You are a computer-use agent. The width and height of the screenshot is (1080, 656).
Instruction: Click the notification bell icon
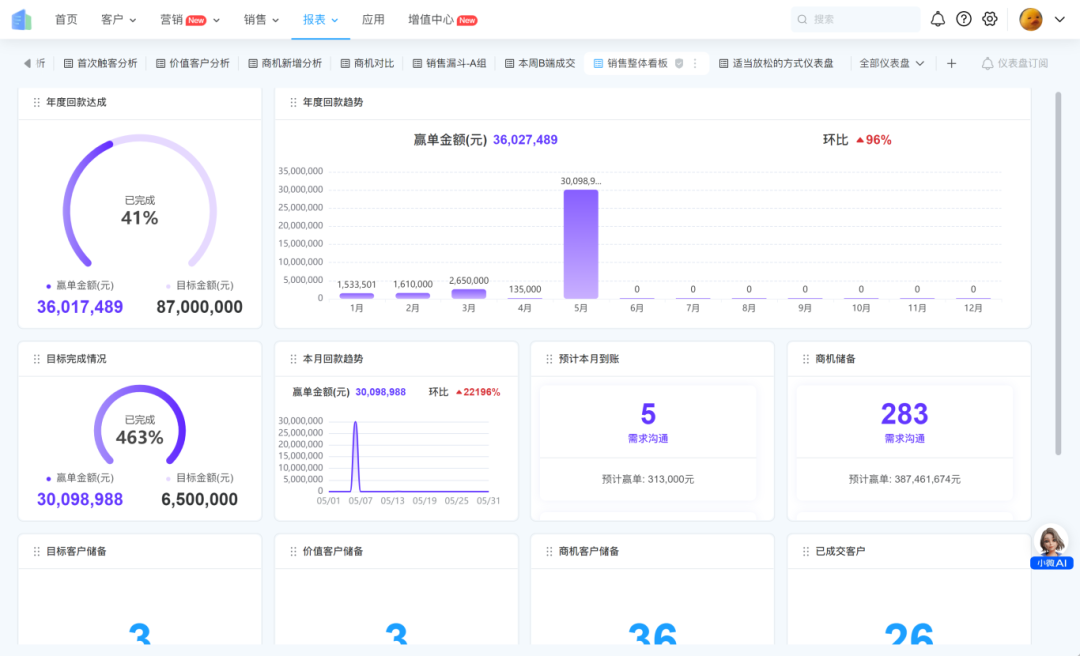pyautogui.click(x=937, y=19)
